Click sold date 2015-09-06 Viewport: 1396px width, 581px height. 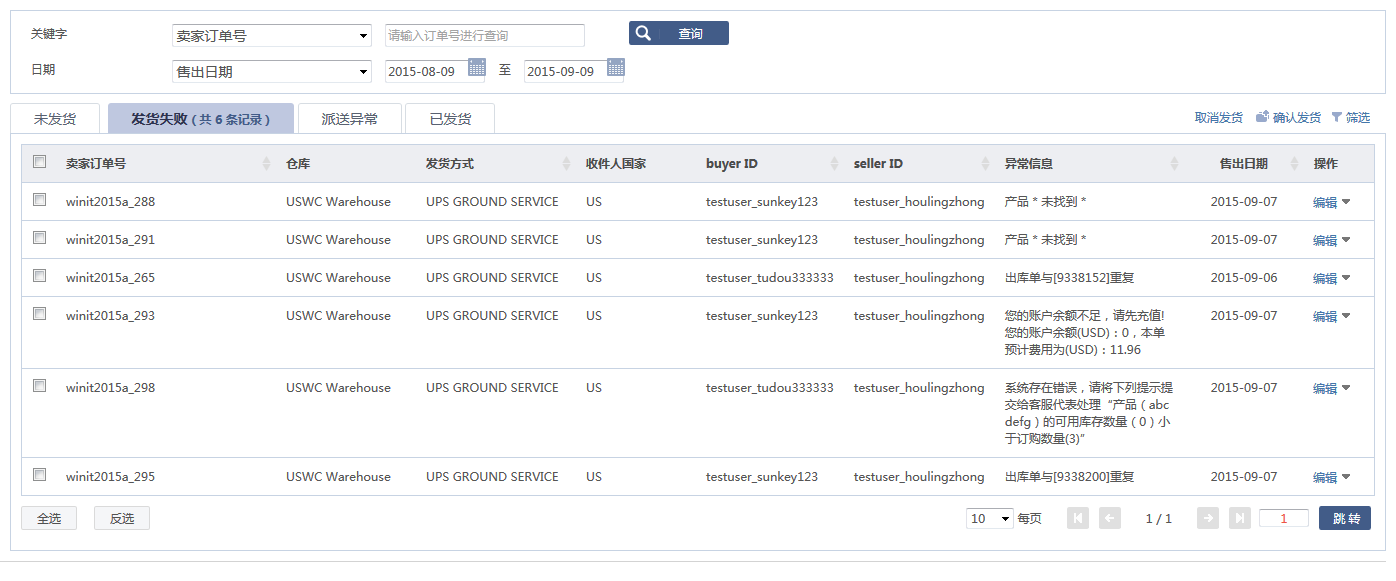point(1244,278)
